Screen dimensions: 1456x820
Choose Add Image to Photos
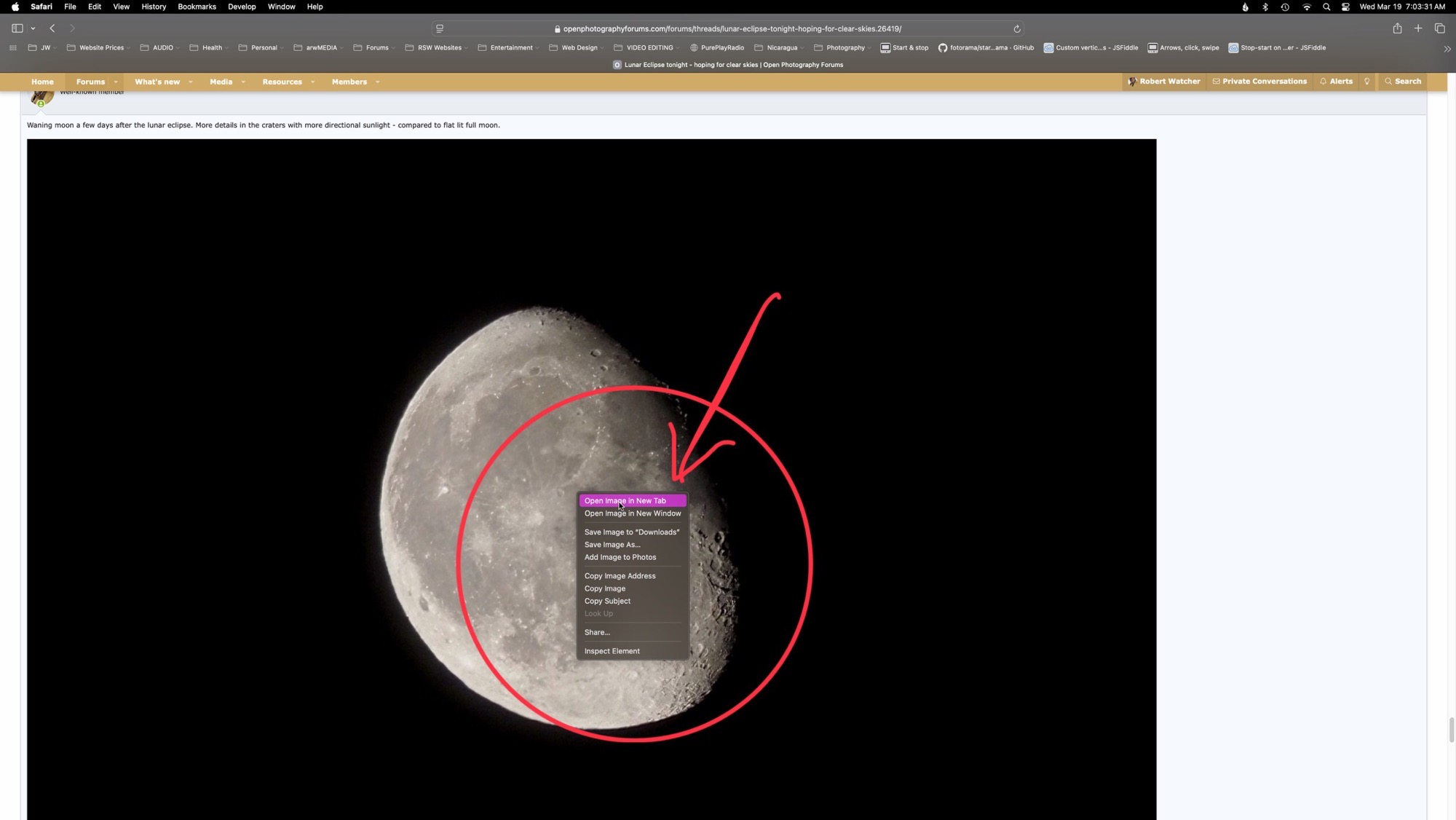pyautogui.click(x=633, y=557)
